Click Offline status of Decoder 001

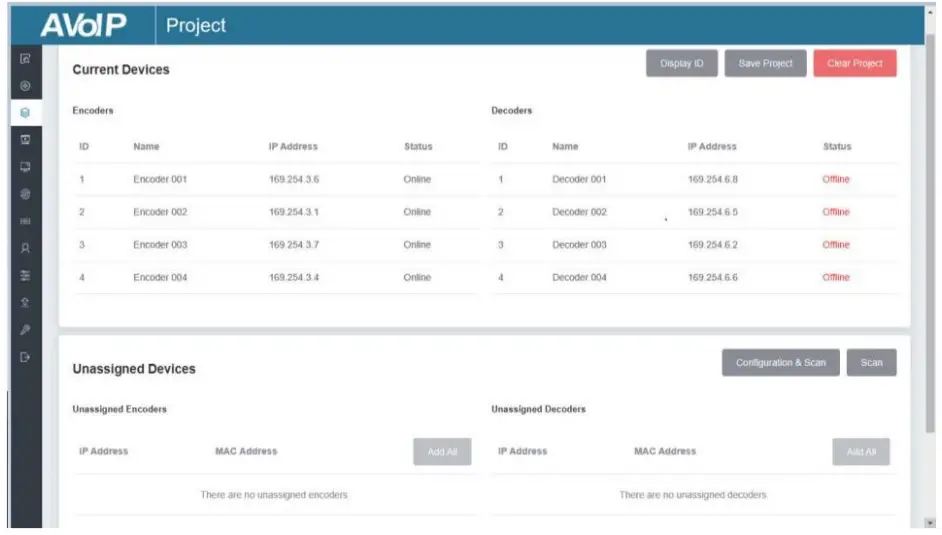836,179
